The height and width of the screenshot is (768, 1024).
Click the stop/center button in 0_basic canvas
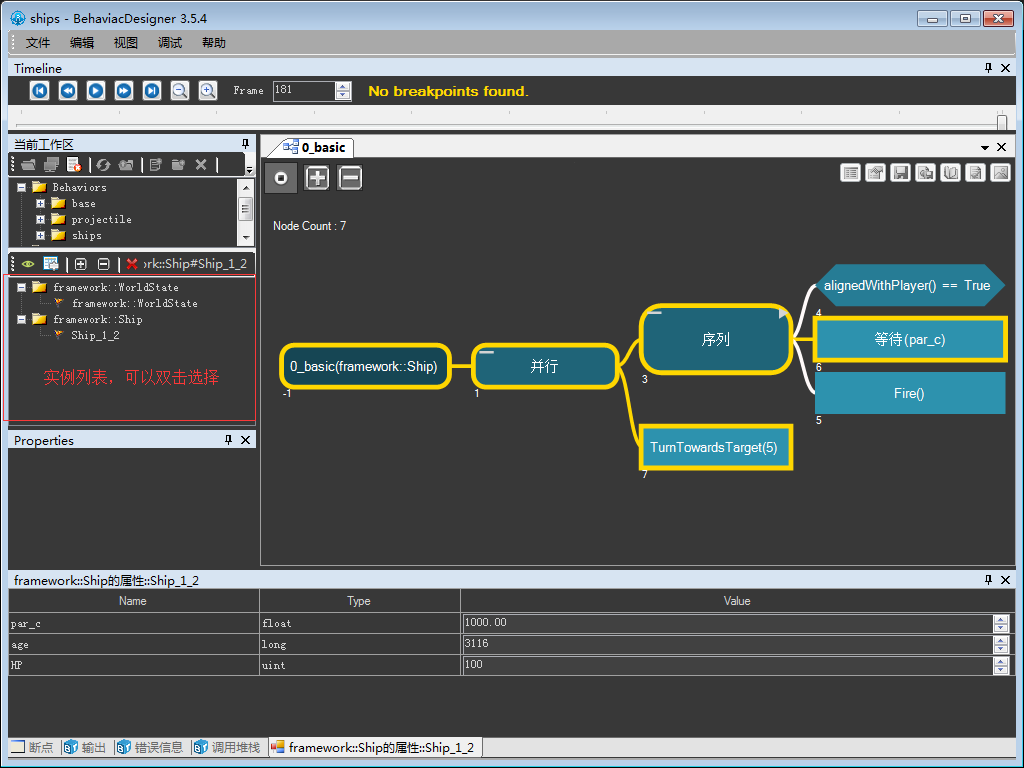(281, 178)
